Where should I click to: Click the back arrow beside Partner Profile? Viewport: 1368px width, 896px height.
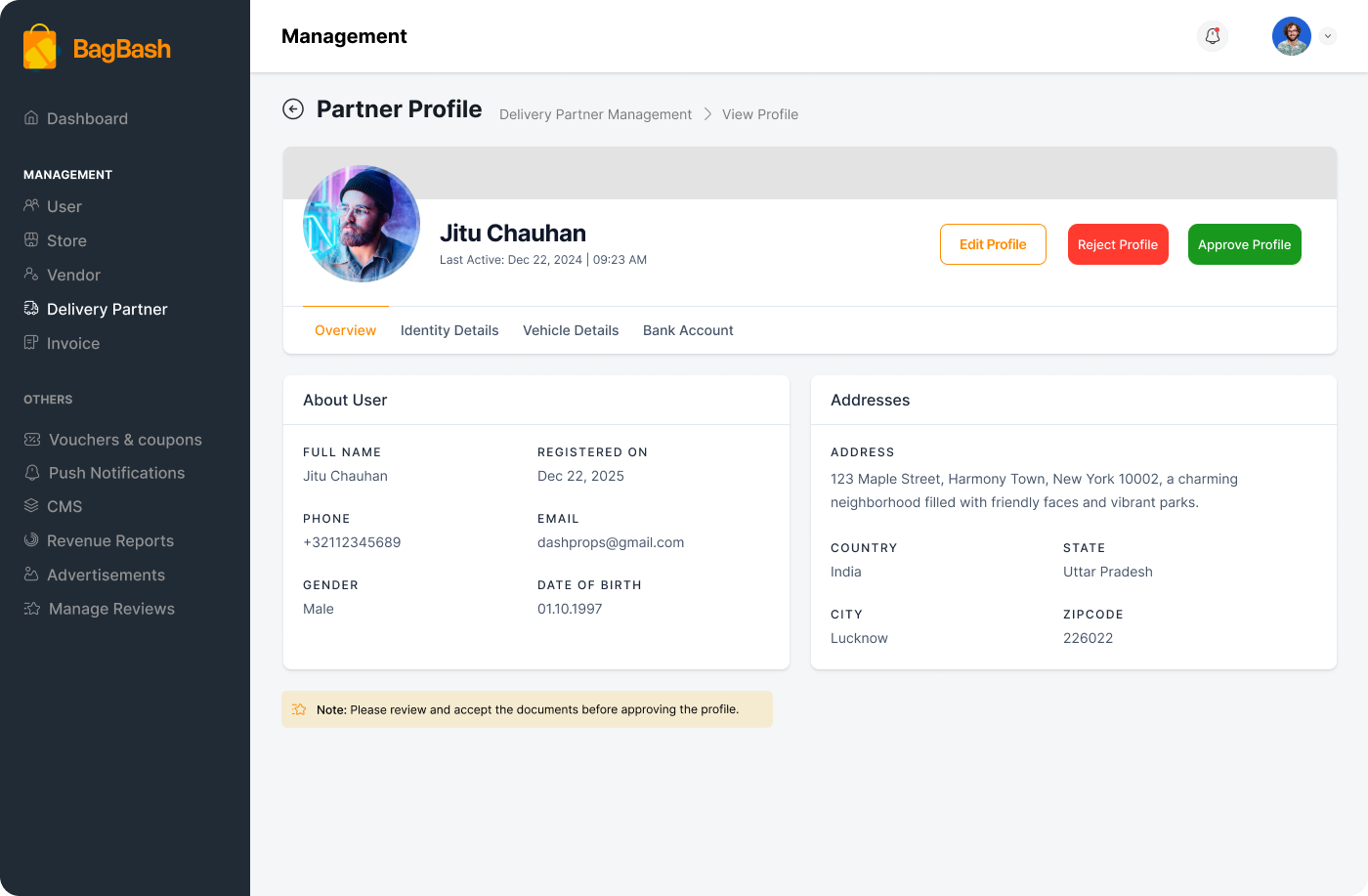[x=293, y=109]
